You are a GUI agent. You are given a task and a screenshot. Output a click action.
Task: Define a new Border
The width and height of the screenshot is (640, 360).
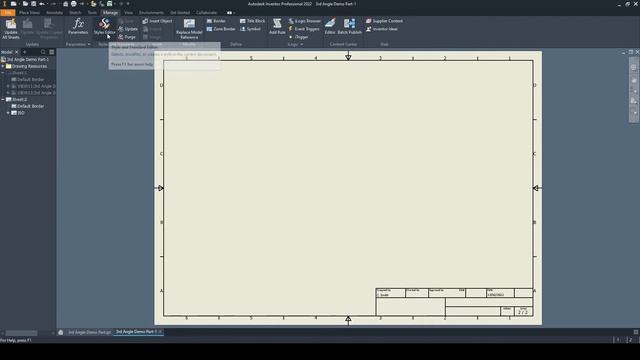pos(216,21)
